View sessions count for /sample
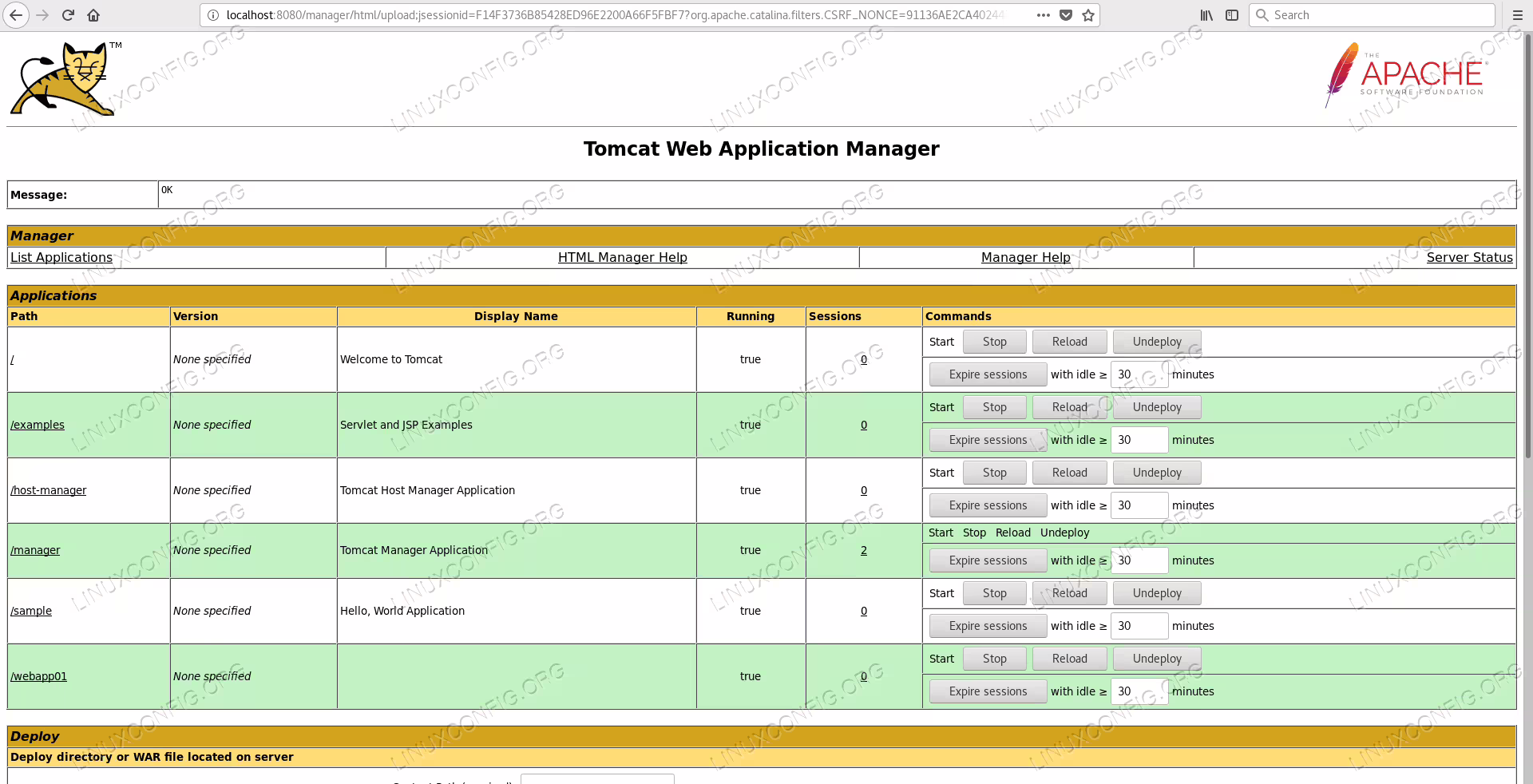The width and height of the screenshot is (1533, 784). tap(864, 611)
